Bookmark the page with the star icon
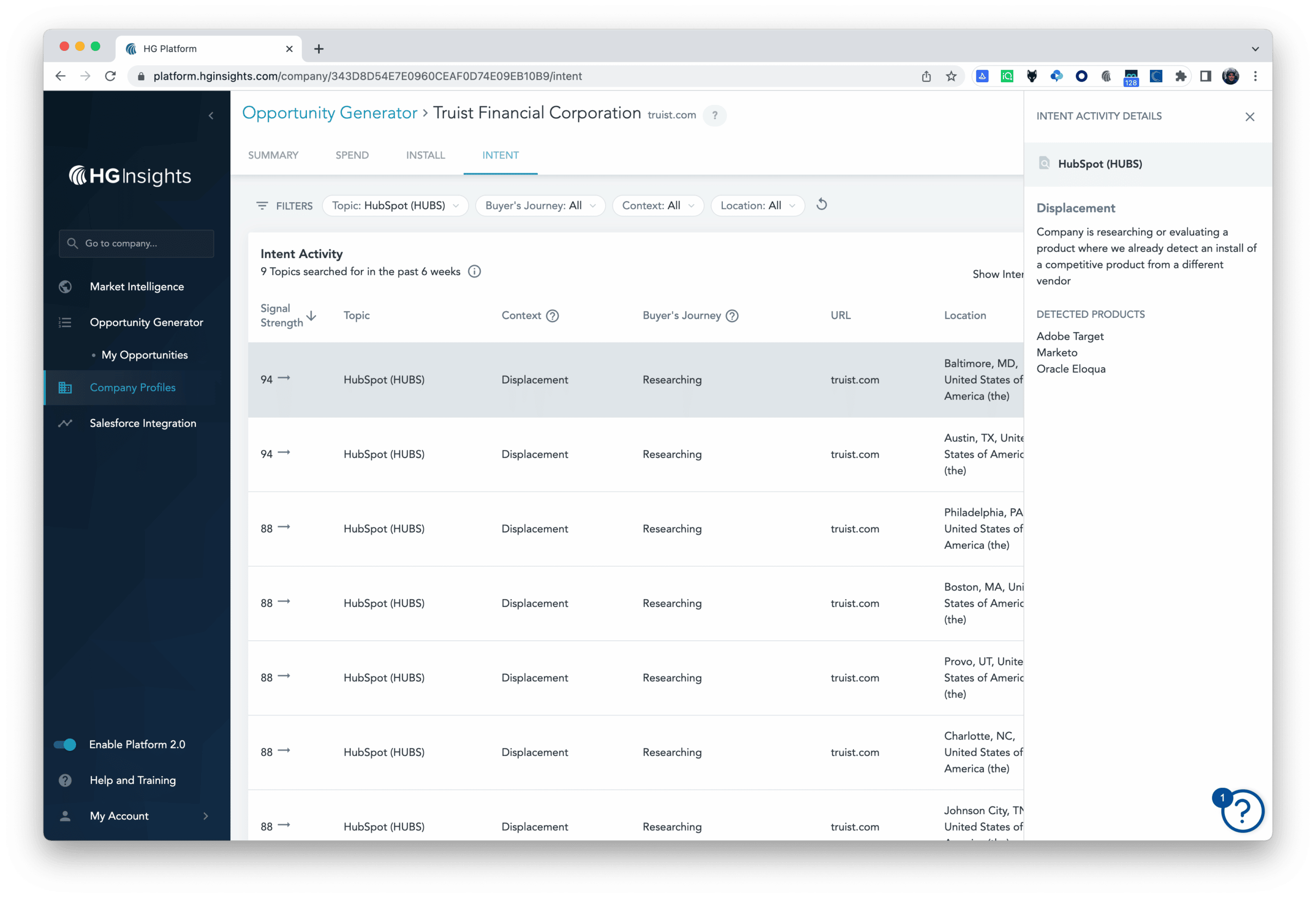Screen dimensions: 1316x898 click(x=952, y=76)
